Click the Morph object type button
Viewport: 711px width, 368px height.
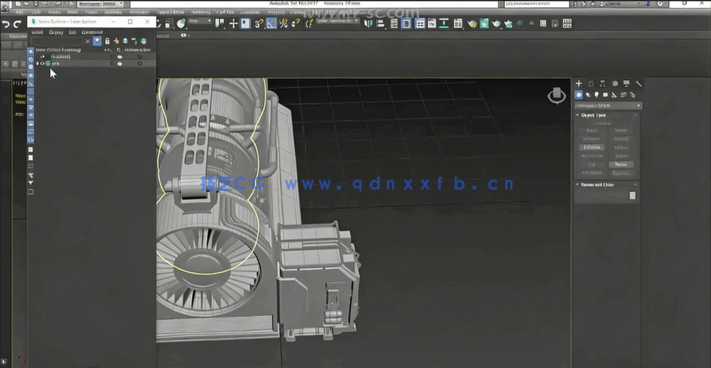(592, 131)
